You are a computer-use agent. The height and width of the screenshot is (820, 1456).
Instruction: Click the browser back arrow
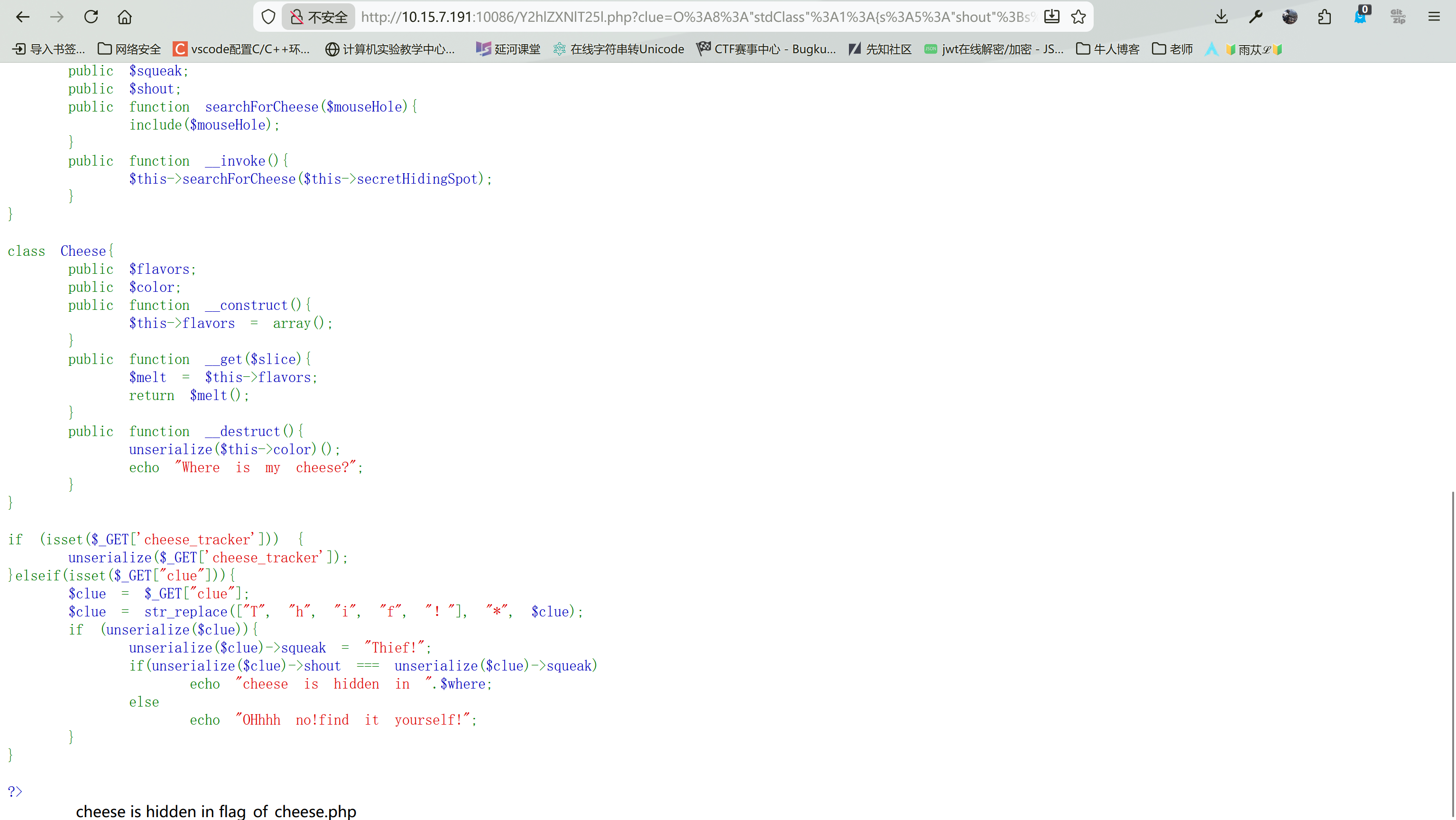pos(23,17)
